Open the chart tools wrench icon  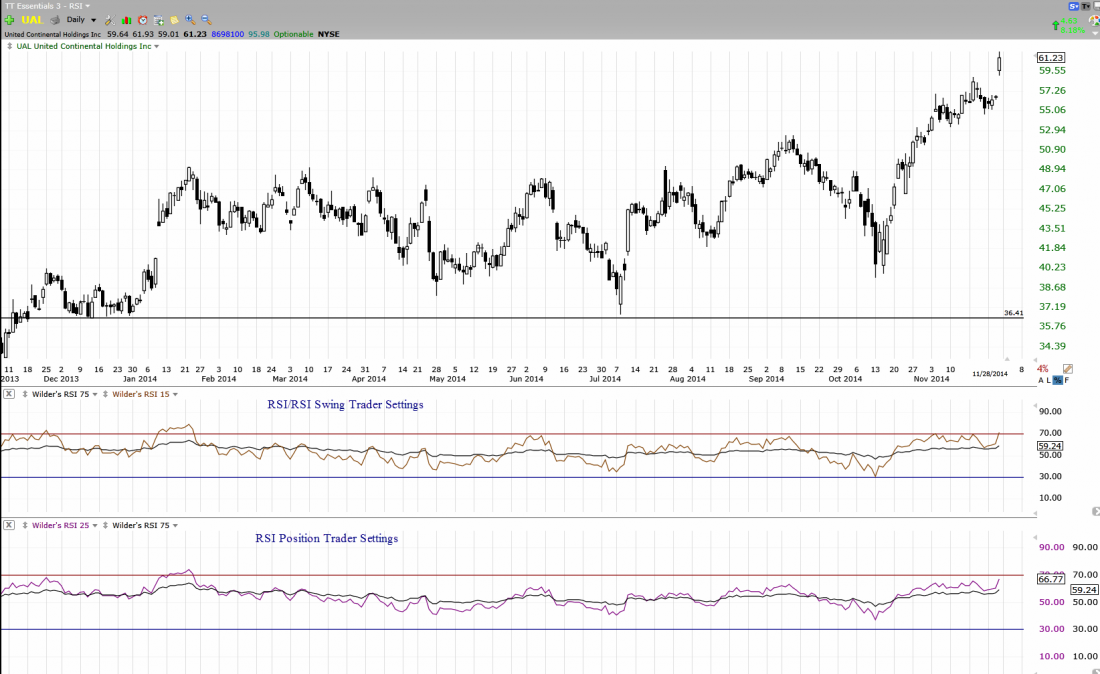pos(110,20)
